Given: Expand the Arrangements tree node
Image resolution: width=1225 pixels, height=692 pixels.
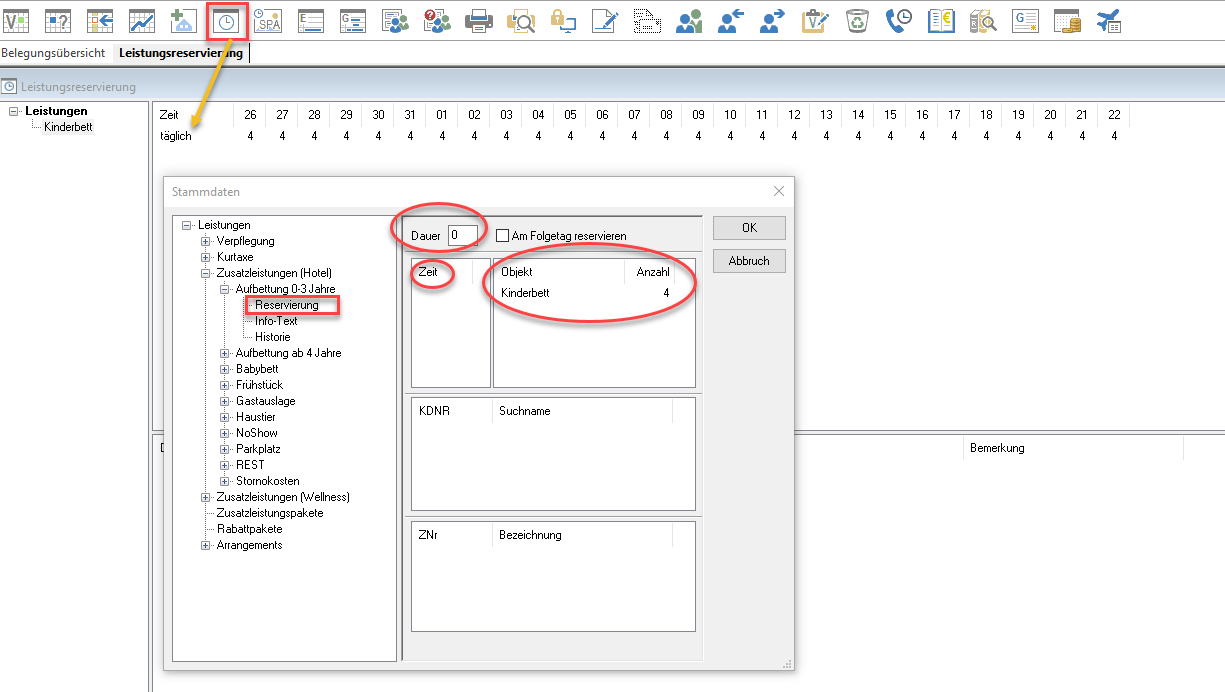Looking at the screenshot, I should click(206, 545).
